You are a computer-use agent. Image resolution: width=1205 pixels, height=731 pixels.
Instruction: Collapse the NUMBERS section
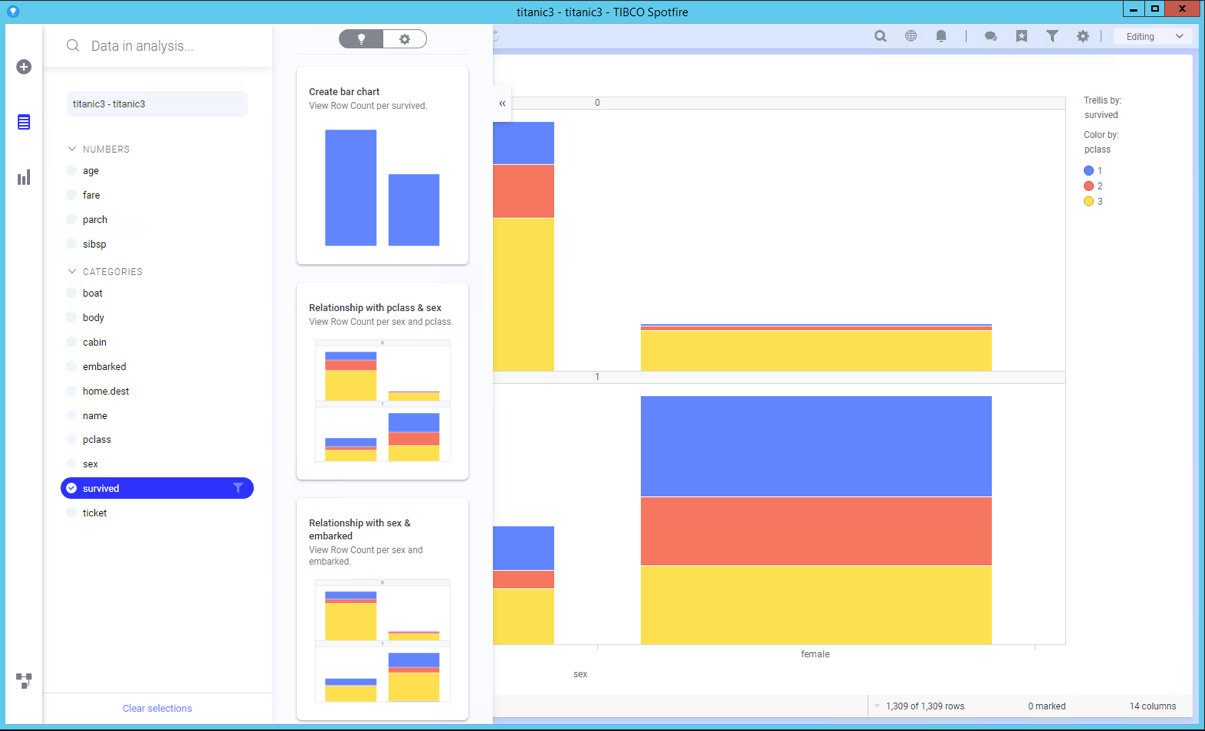71,148
